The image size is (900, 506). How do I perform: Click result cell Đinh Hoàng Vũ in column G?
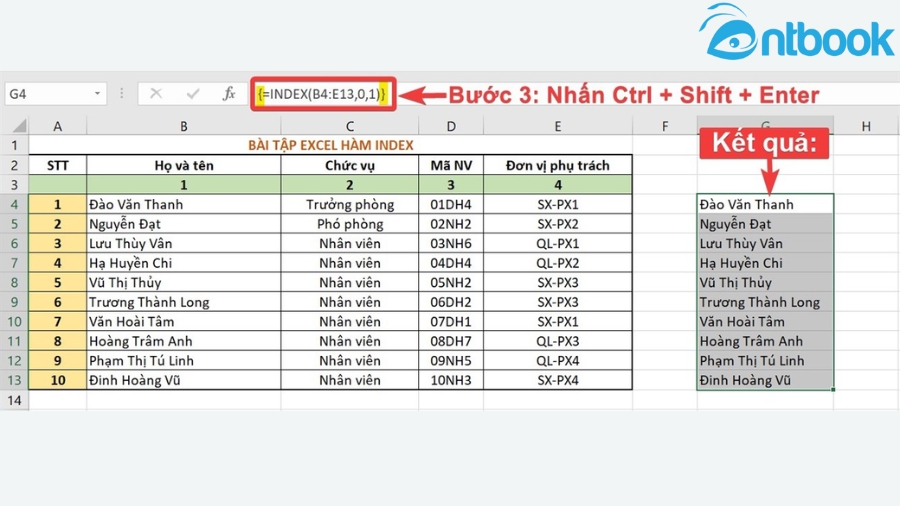(x=765, y=380)
